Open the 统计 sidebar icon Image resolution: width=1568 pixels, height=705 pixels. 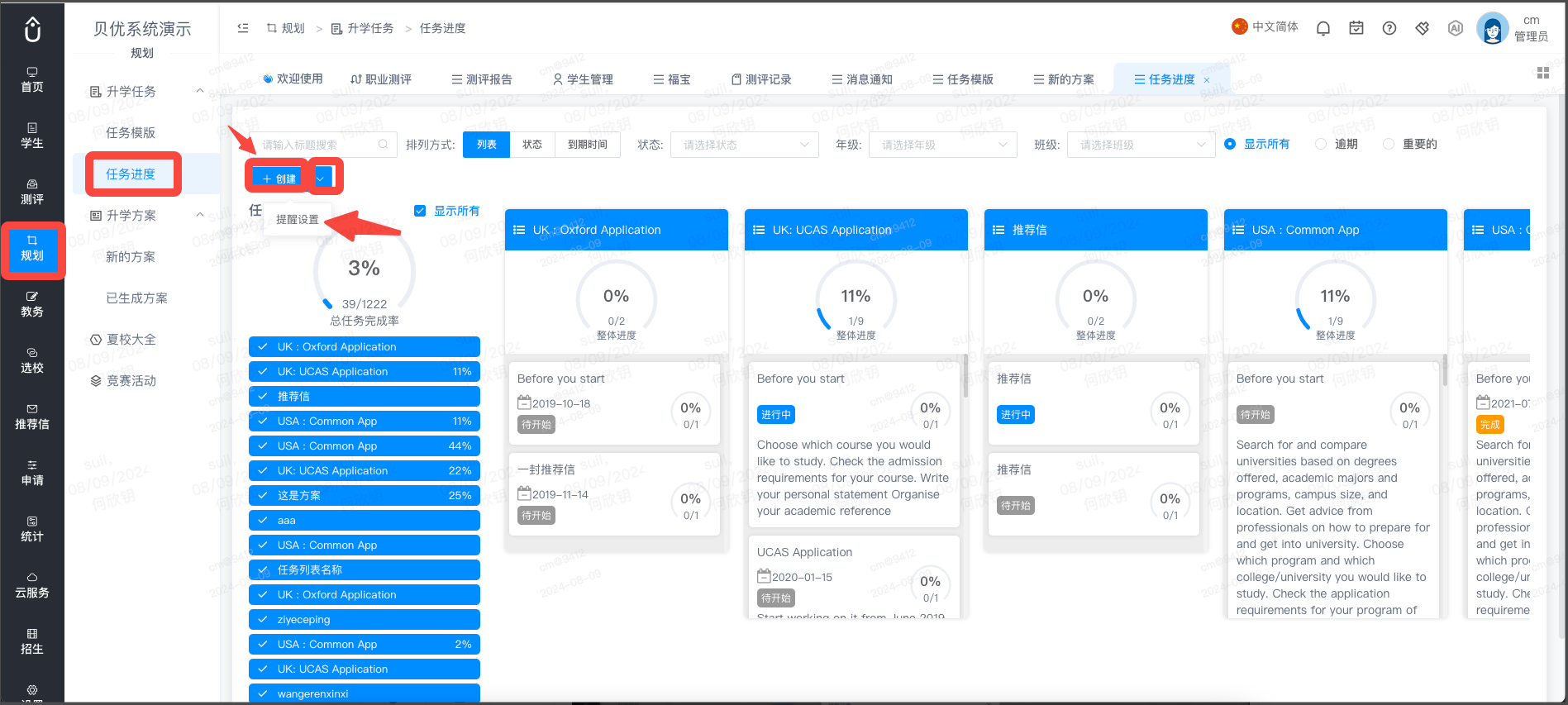tap(32, 529)
